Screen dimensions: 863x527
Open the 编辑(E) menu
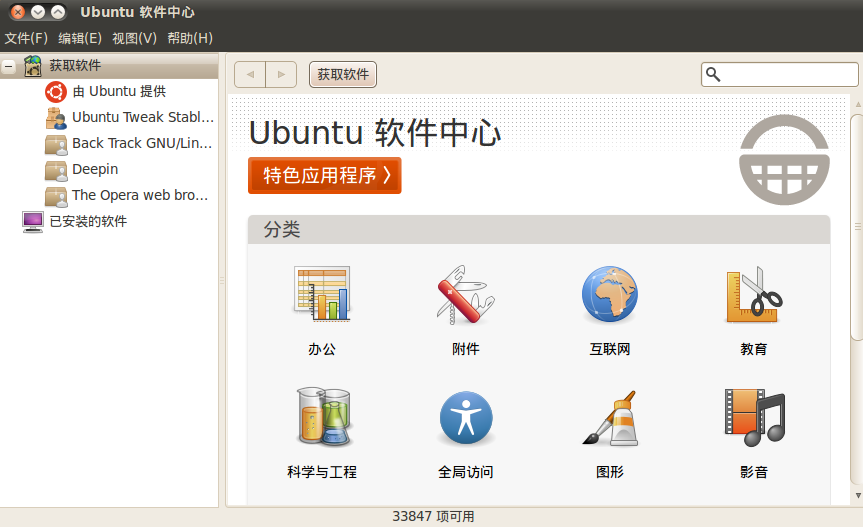(80, 38)
